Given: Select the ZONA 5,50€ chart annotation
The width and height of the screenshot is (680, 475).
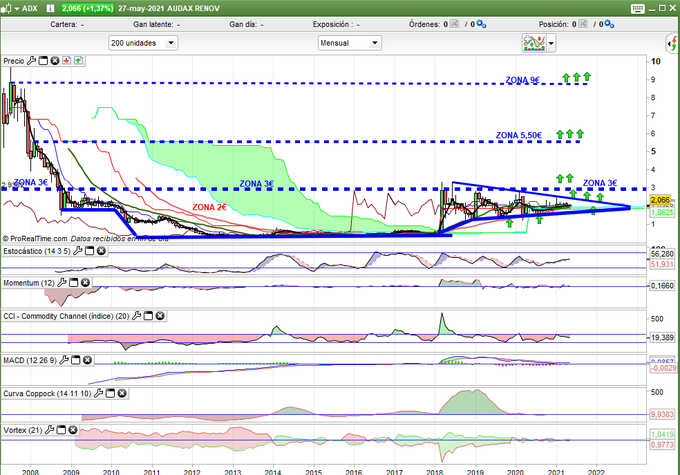Looking at the screenshot, I should pyautogui.click(x=519, y=135).
